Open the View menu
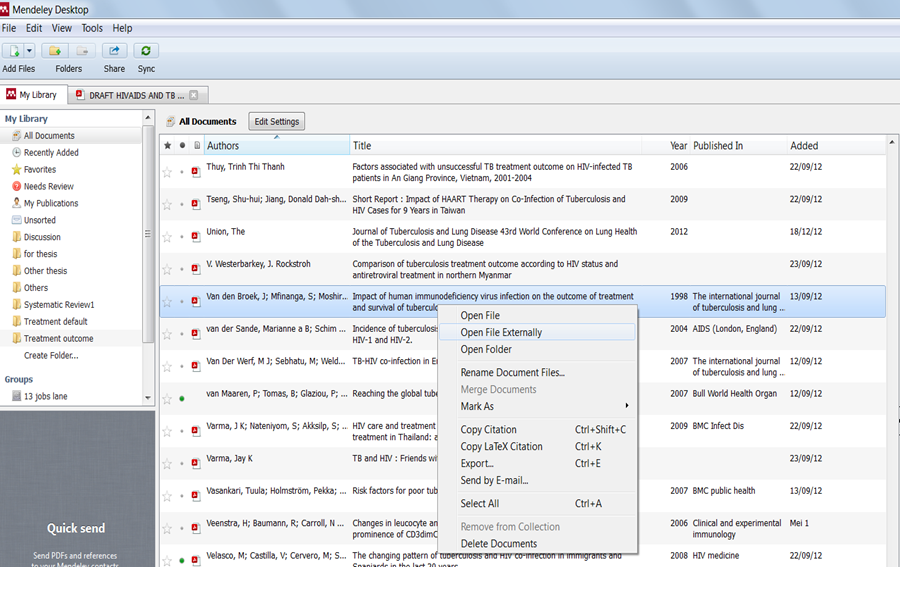This screenshot has height=613, width=900. point(61,28)
